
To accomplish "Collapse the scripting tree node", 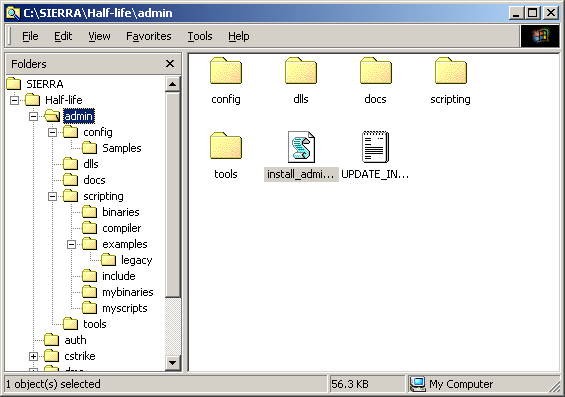I will coord(53,196).
